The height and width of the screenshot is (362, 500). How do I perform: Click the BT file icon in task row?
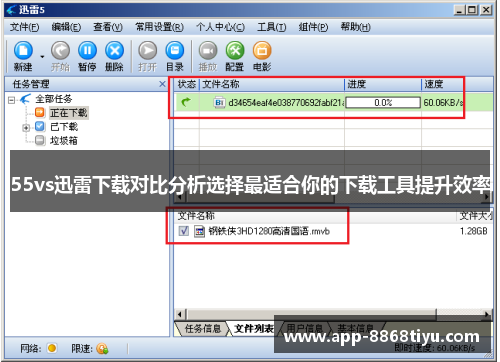(219, 103)
